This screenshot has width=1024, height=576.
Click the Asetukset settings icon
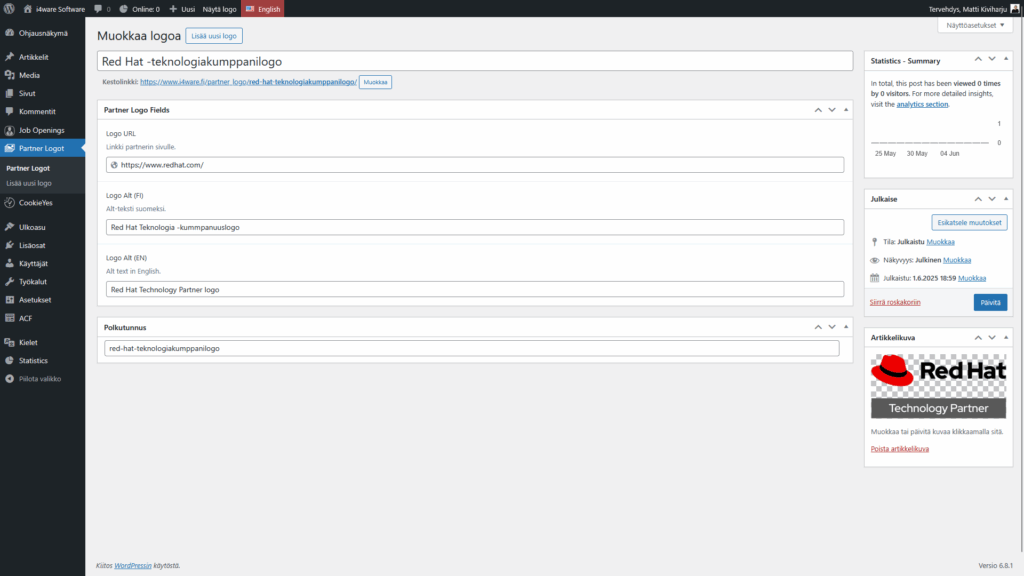point(10,300)
